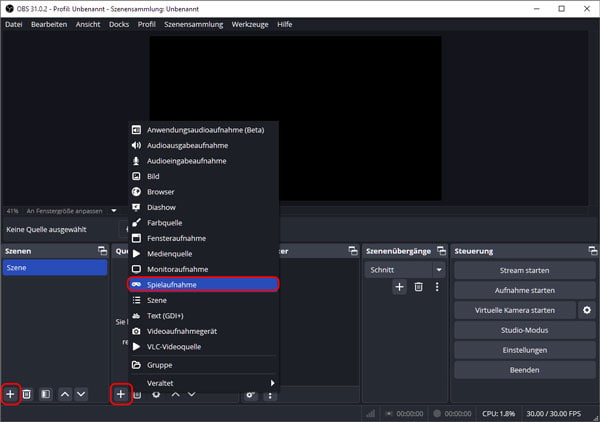Screen dimensions: 600x422
Task: Undock the Szenen panel
Action: click(x=102, y=251)
